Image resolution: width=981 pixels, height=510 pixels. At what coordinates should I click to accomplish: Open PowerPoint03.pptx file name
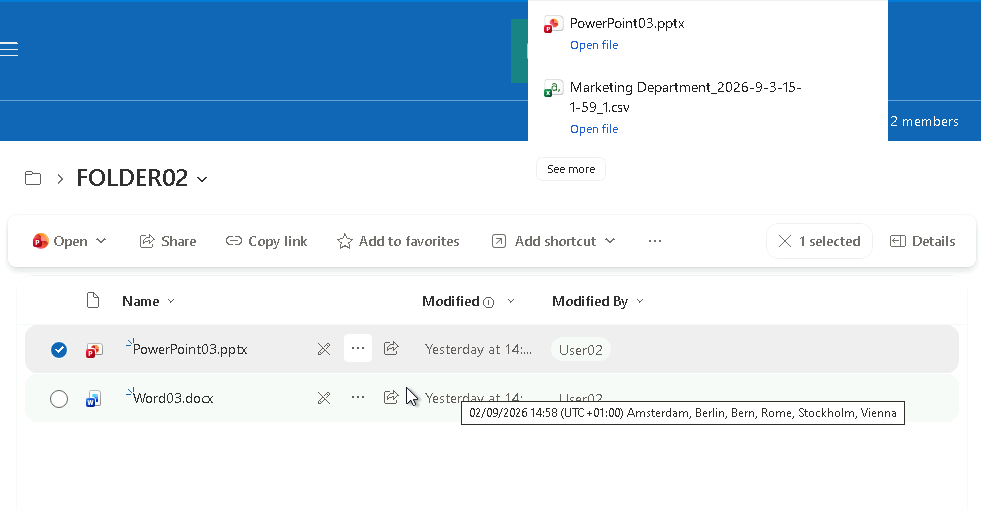190,349
